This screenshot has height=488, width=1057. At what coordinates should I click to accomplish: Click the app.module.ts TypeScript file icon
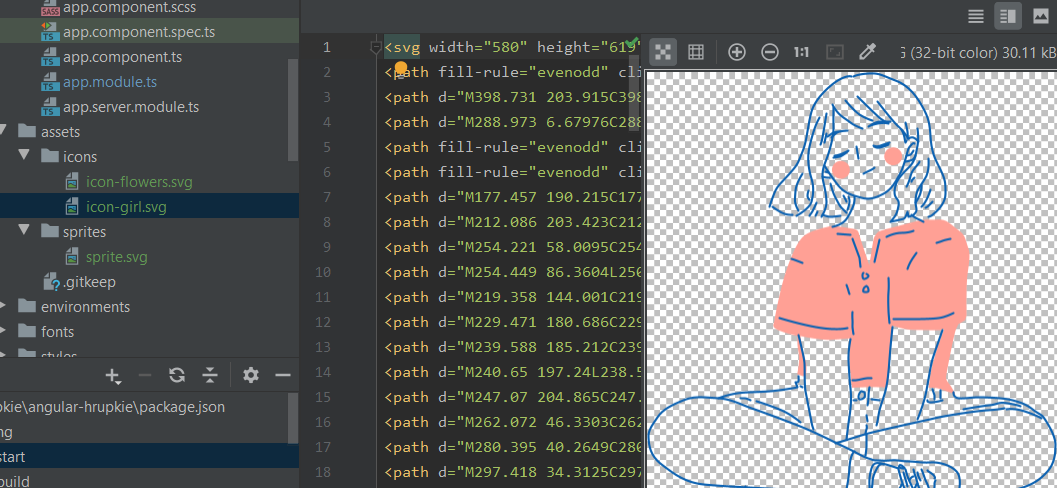(50, 82)
